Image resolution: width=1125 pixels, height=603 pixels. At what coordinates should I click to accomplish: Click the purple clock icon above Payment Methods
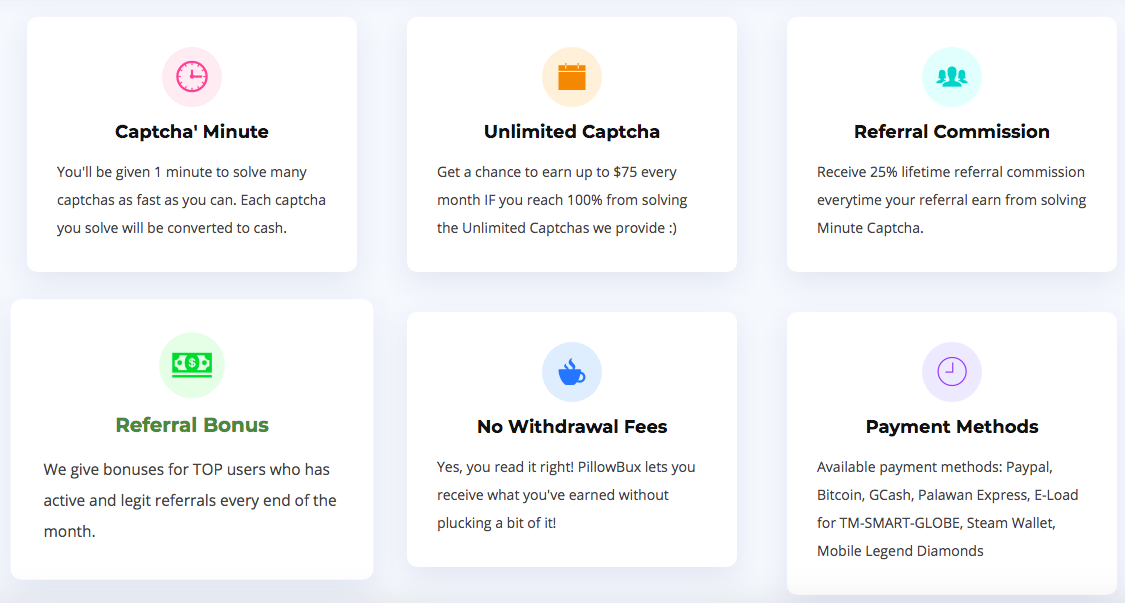point(951,372)
